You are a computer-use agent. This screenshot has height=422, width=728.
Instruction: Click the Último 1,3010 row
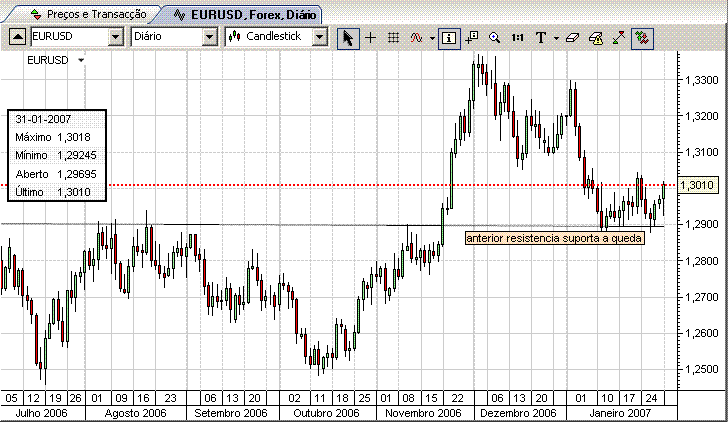click(x=57, y=192)
